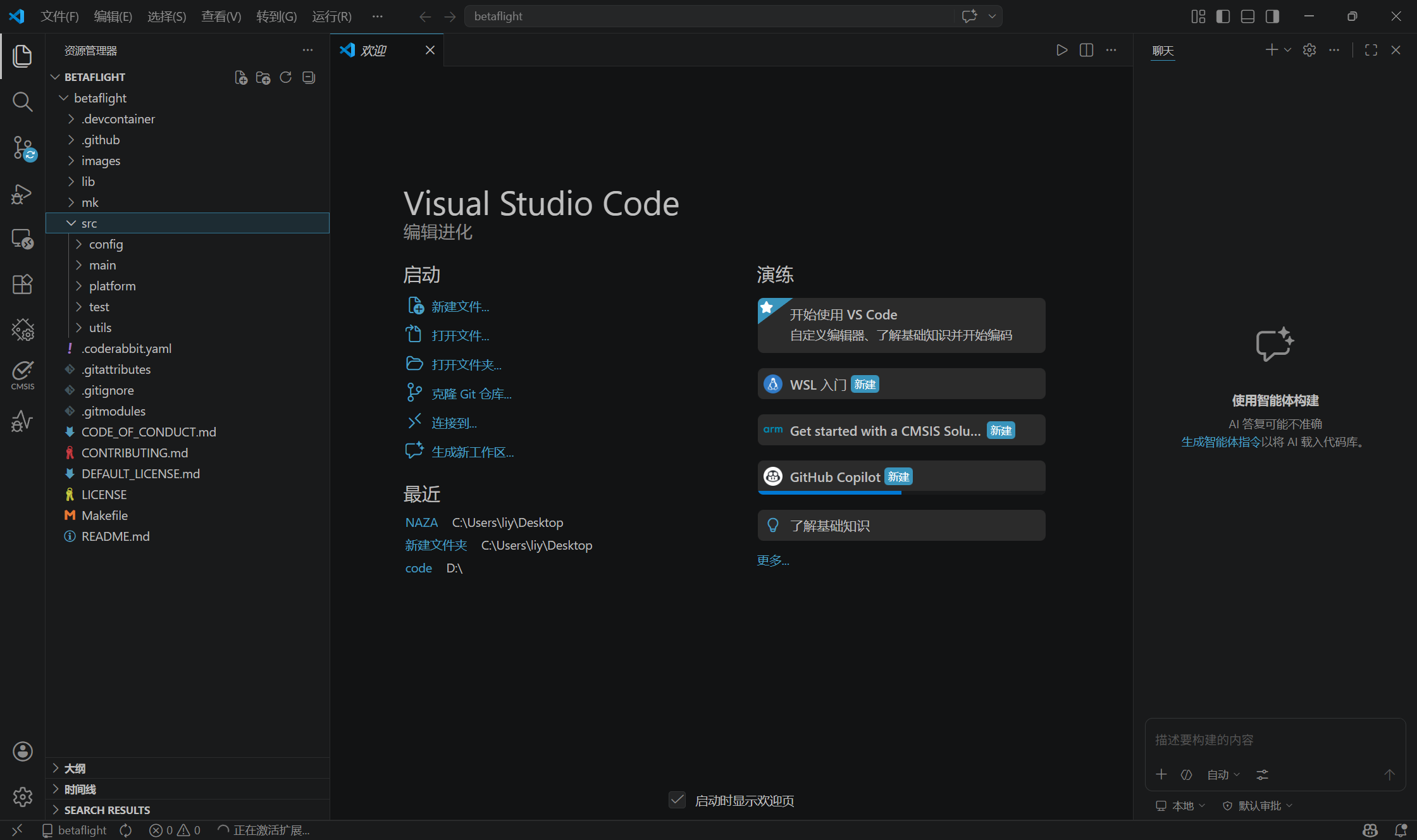Expand the lib folder
Image resolution: width=1417 pixels, height=840 pixels.
(x=187, y=182)
